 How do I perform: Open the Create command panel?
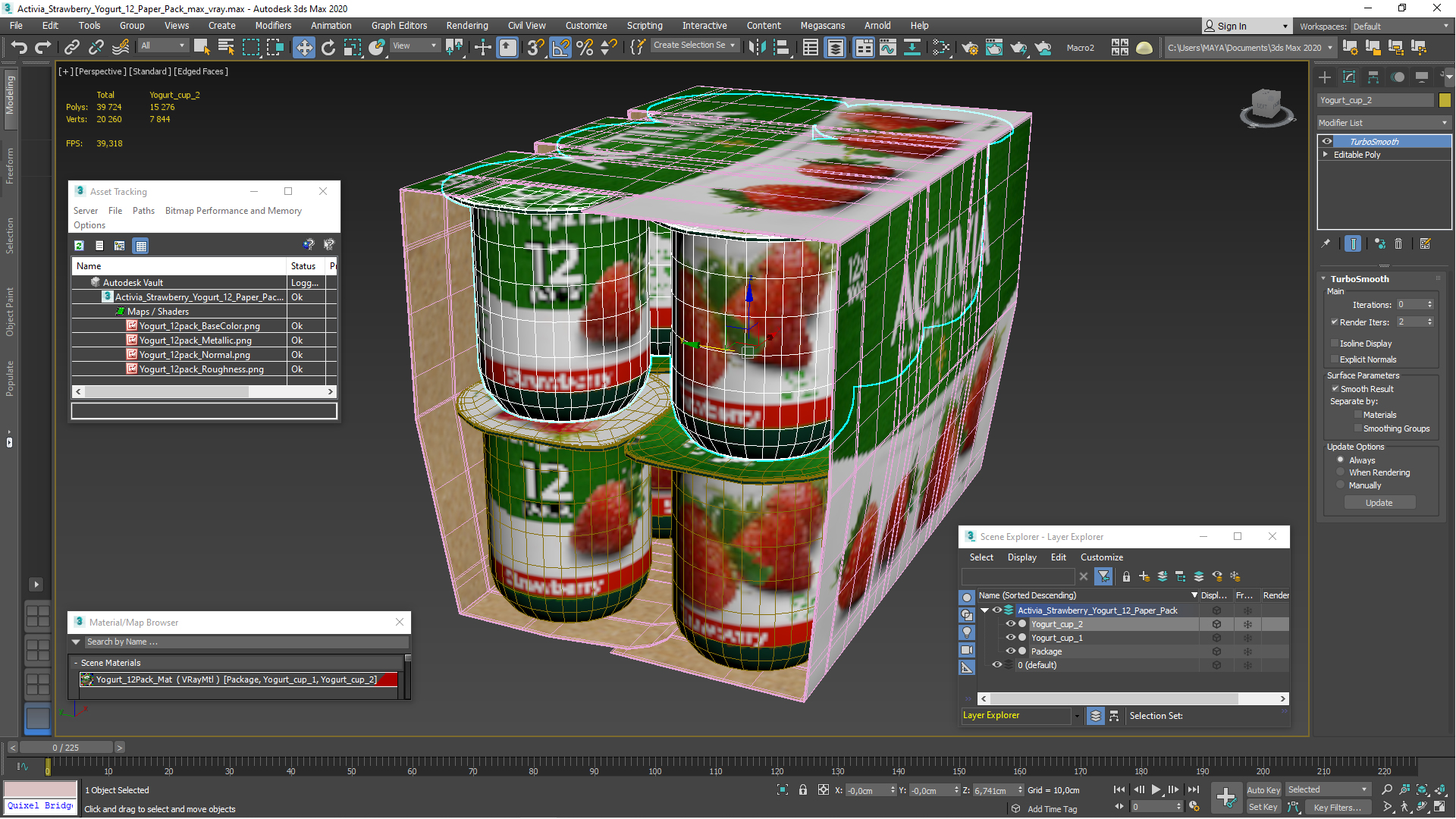tap(1325, 77)
